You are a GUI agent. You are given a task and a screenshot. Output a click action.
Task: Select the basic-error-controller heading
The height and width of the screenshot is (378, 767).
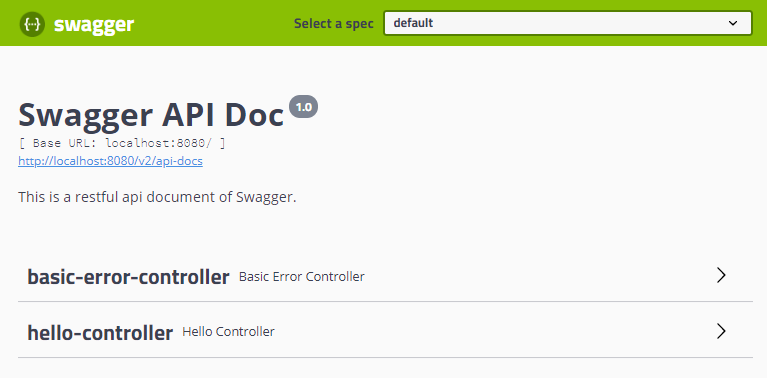coord(128,277)
